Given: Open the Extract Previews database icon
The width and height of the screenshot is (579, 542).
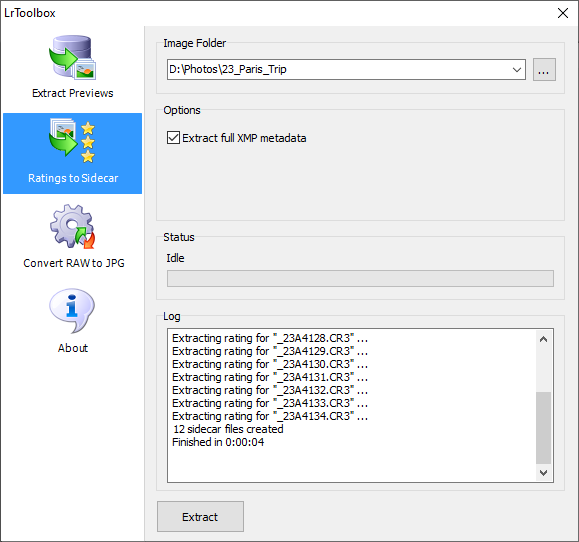Looking at the screenshot, I should pyautogui.click(x=72, y=57).
